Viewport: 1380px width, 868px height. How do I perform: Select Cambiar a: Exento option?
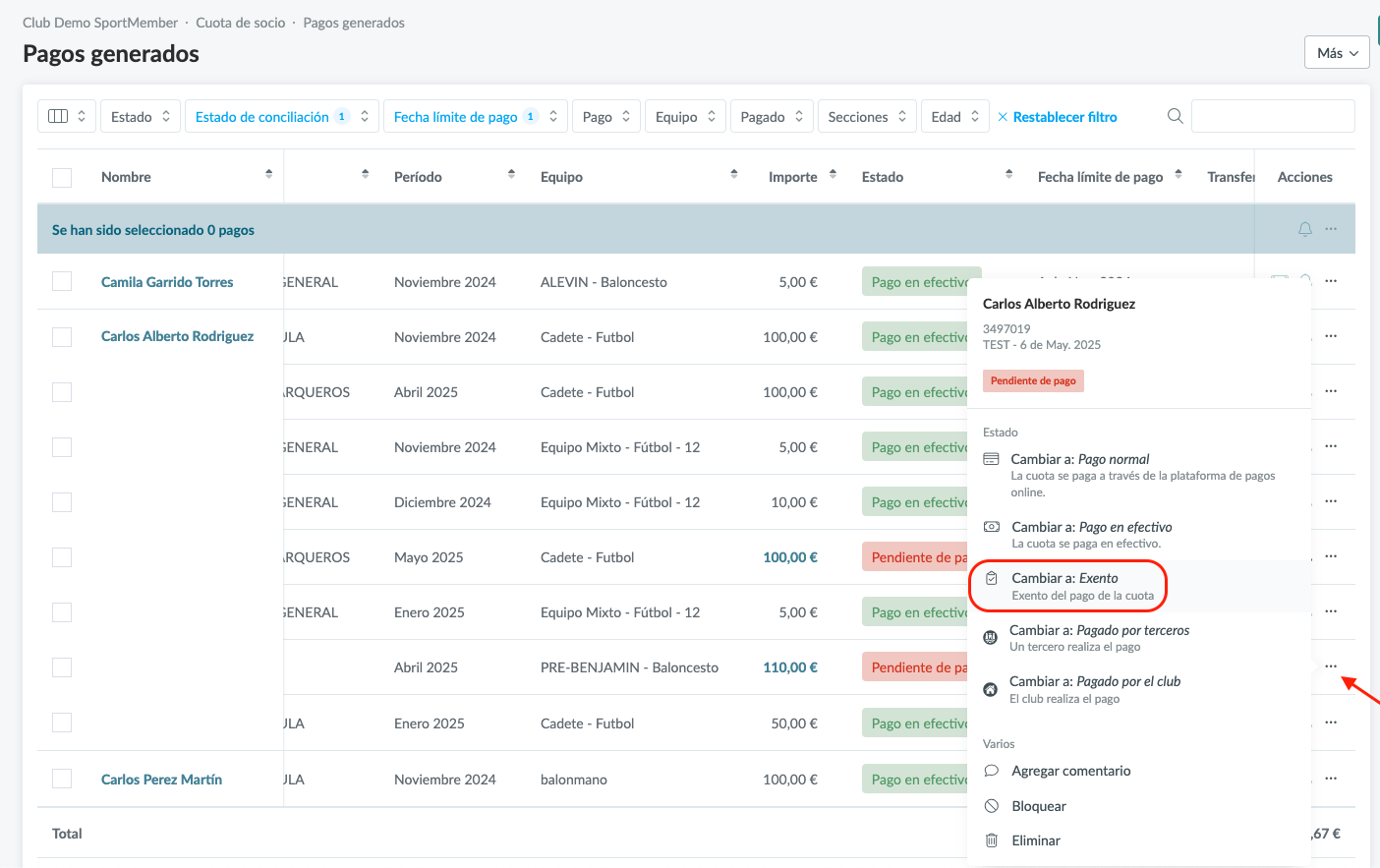(1066, 586)
